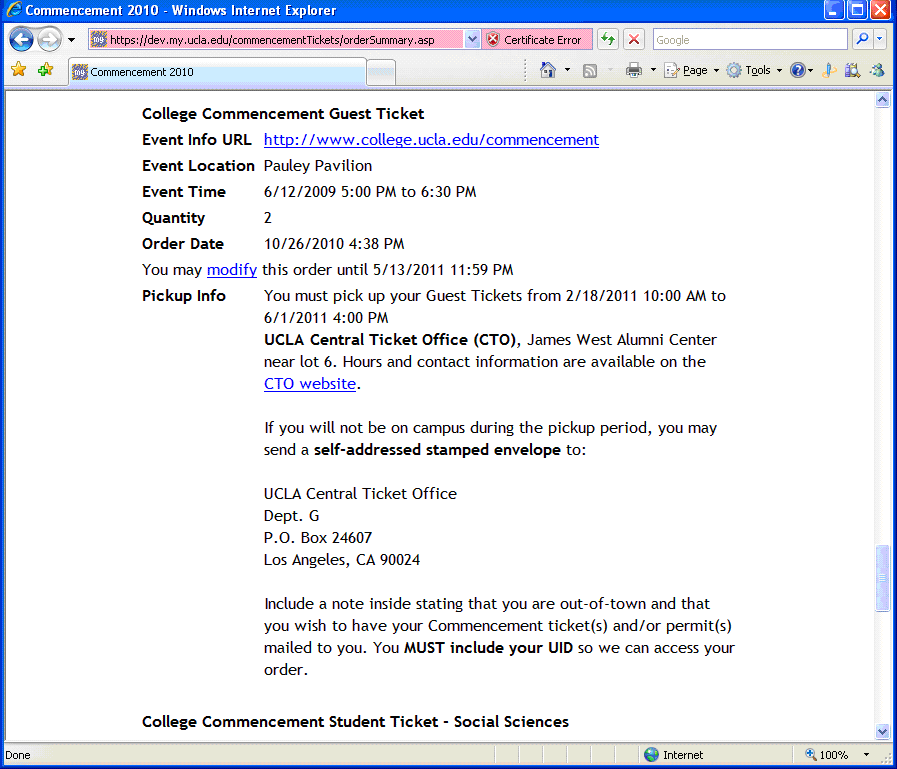Image resolution: width=897 pixels, height=769 pixels.
Task: Click the modify order link
Action: (231, 270)
